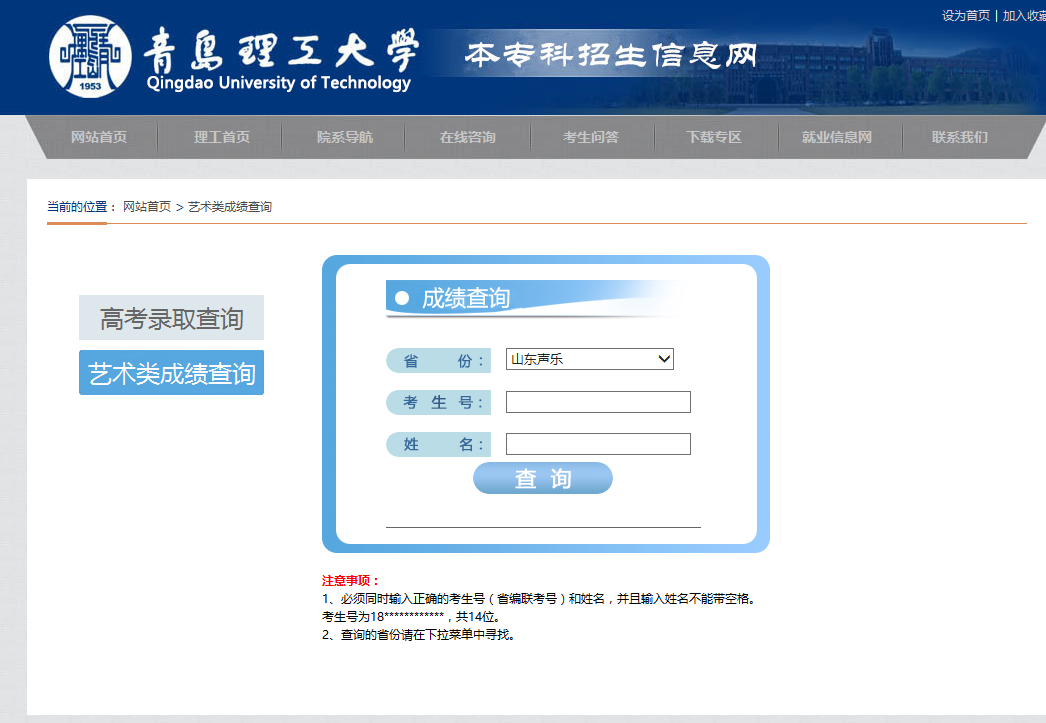The image size is (1046, 723).
Task: Focus the 姓名 input field
Action: (598, 444)
